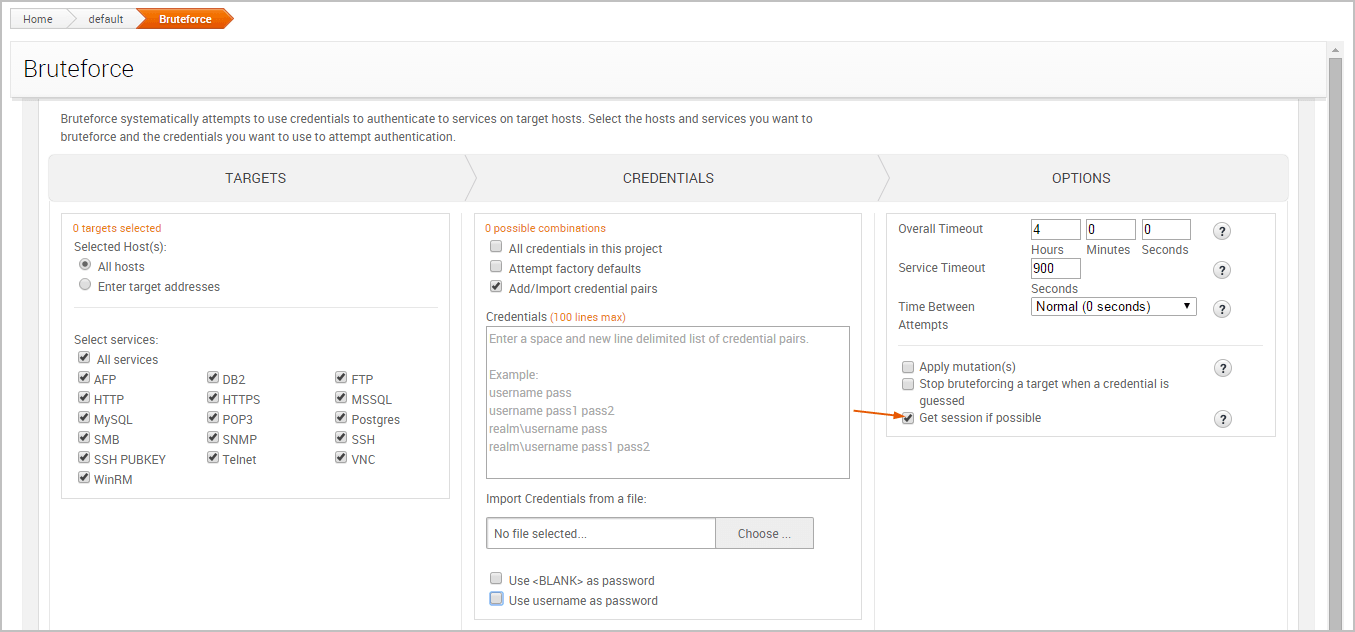The height and width of the screenshot is (632, 1355).
Task: Open help for Time Between Attempts
Action: pos(1222,309)
